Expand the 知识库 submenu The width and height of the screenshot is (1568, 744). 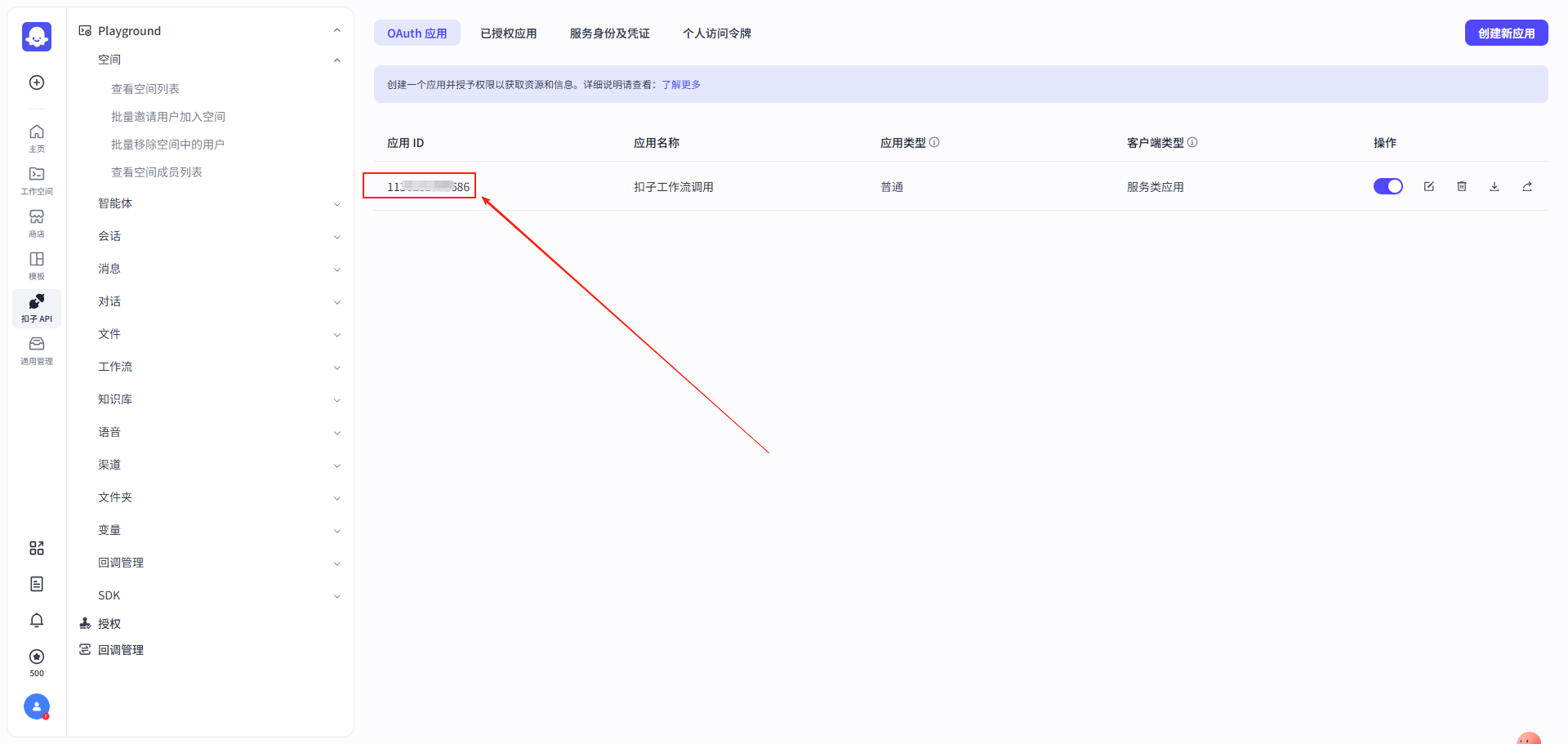(x=337, y=400)
